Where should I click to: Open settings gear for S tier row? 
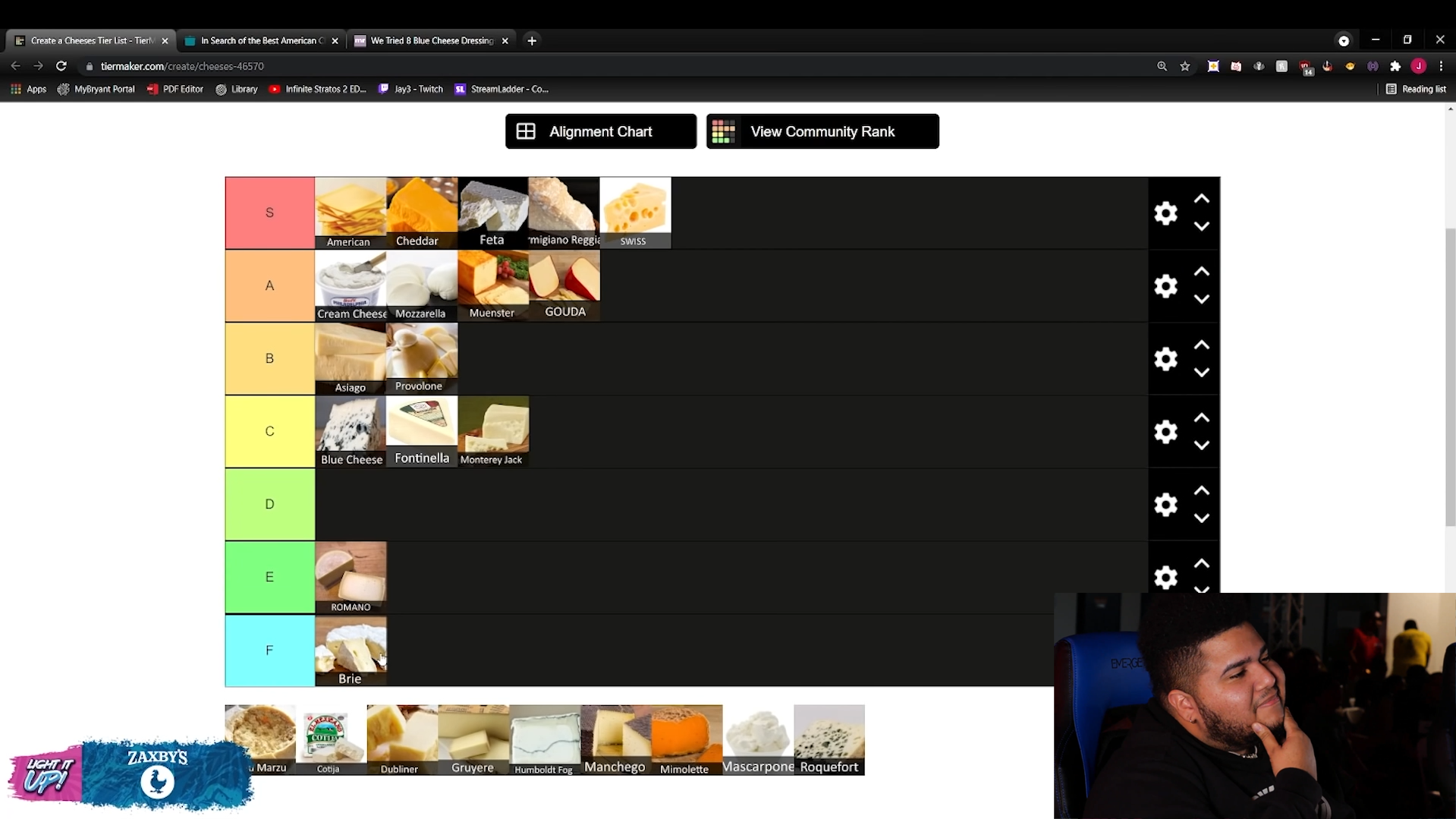coord(1165,213)
